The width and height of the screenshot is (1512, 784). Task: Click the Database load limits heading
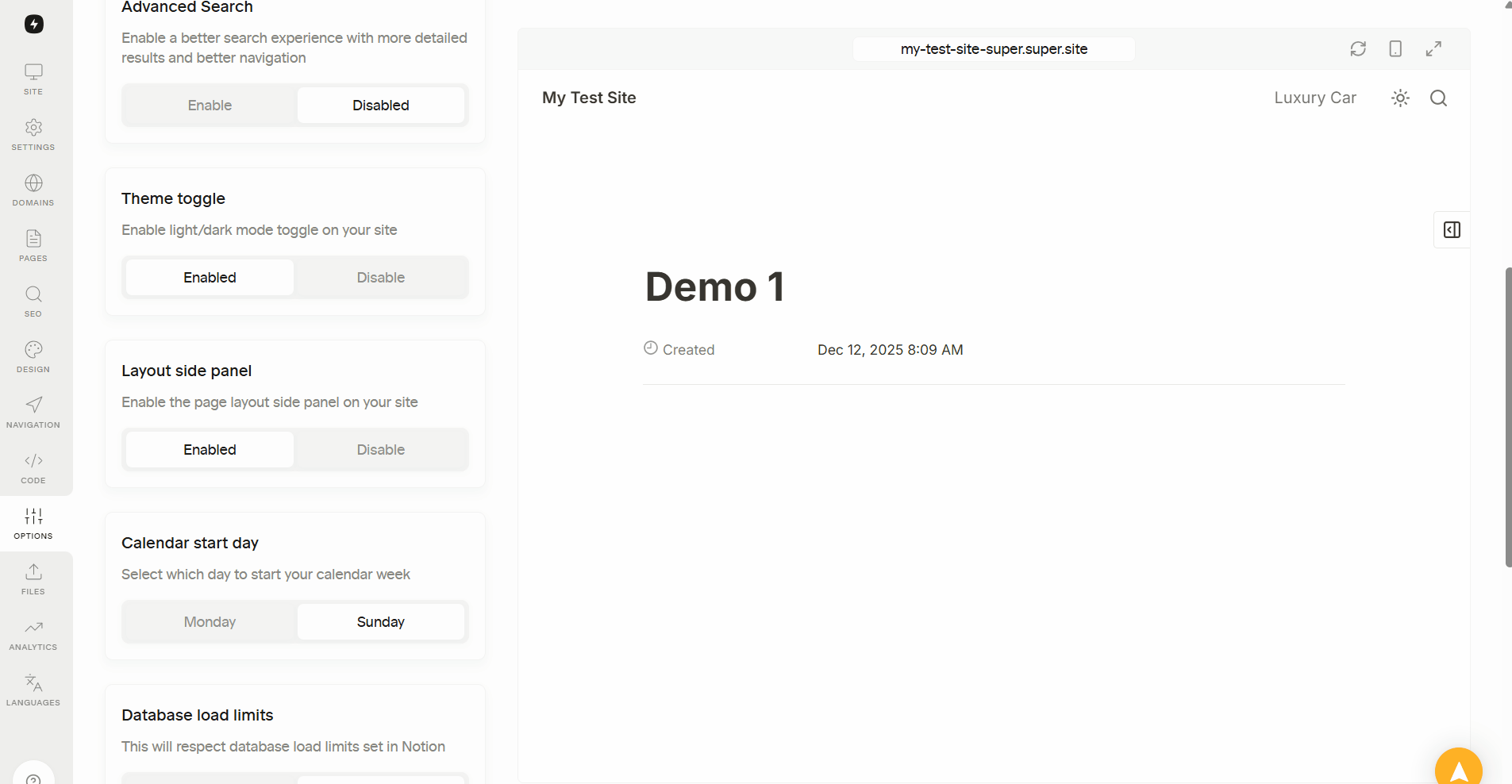pos(197,715)
